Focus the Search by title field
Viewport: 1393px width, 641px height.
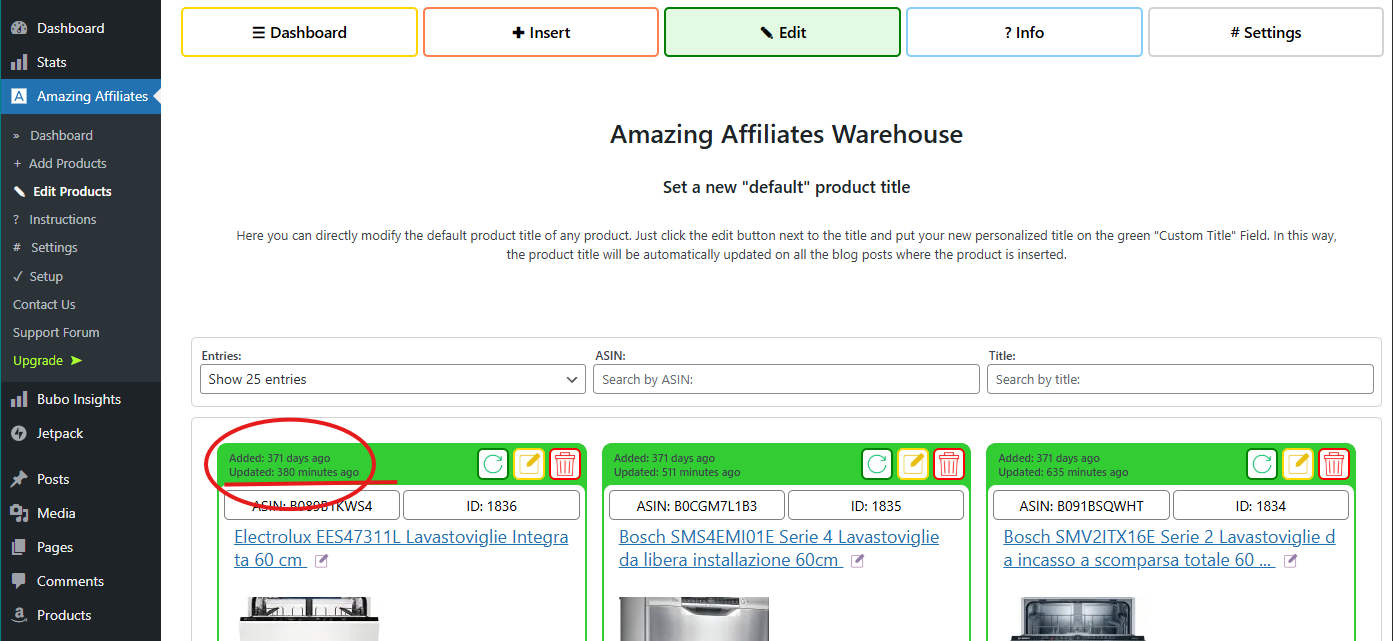(x=1180, y=379)
